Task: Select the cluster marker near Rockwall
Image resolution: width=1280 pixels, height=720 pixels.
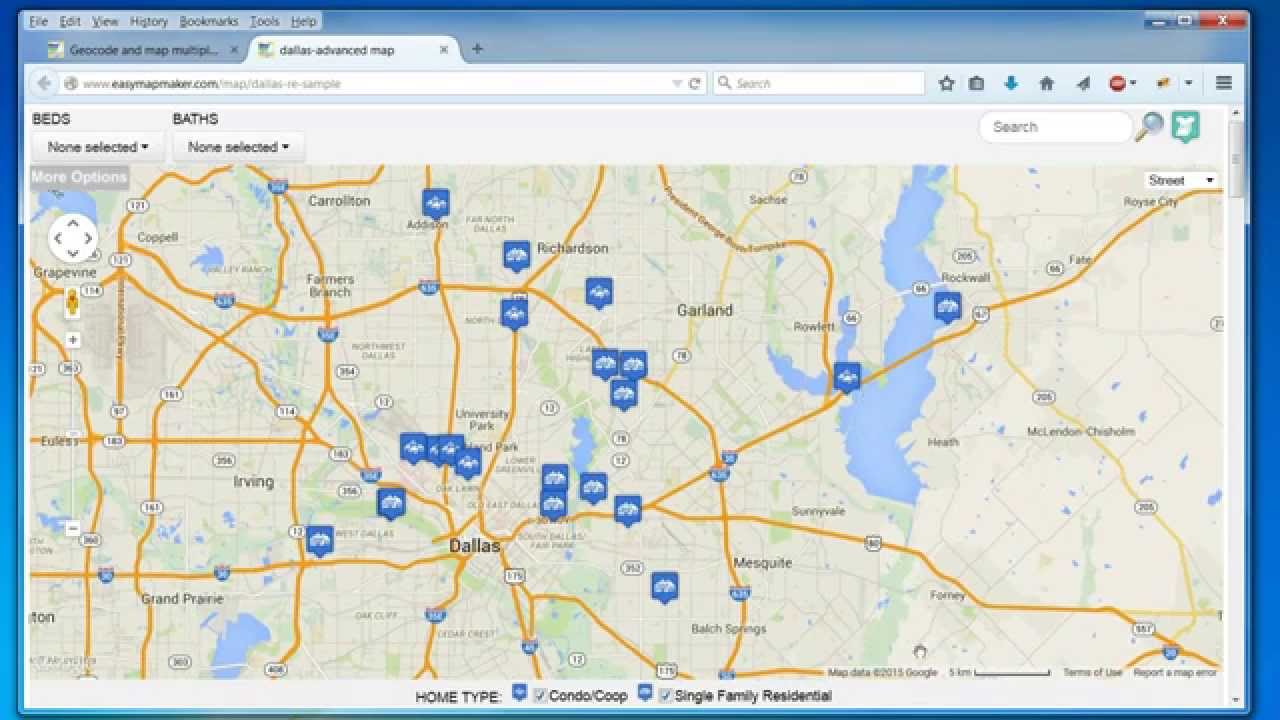Action: (947, 306)
